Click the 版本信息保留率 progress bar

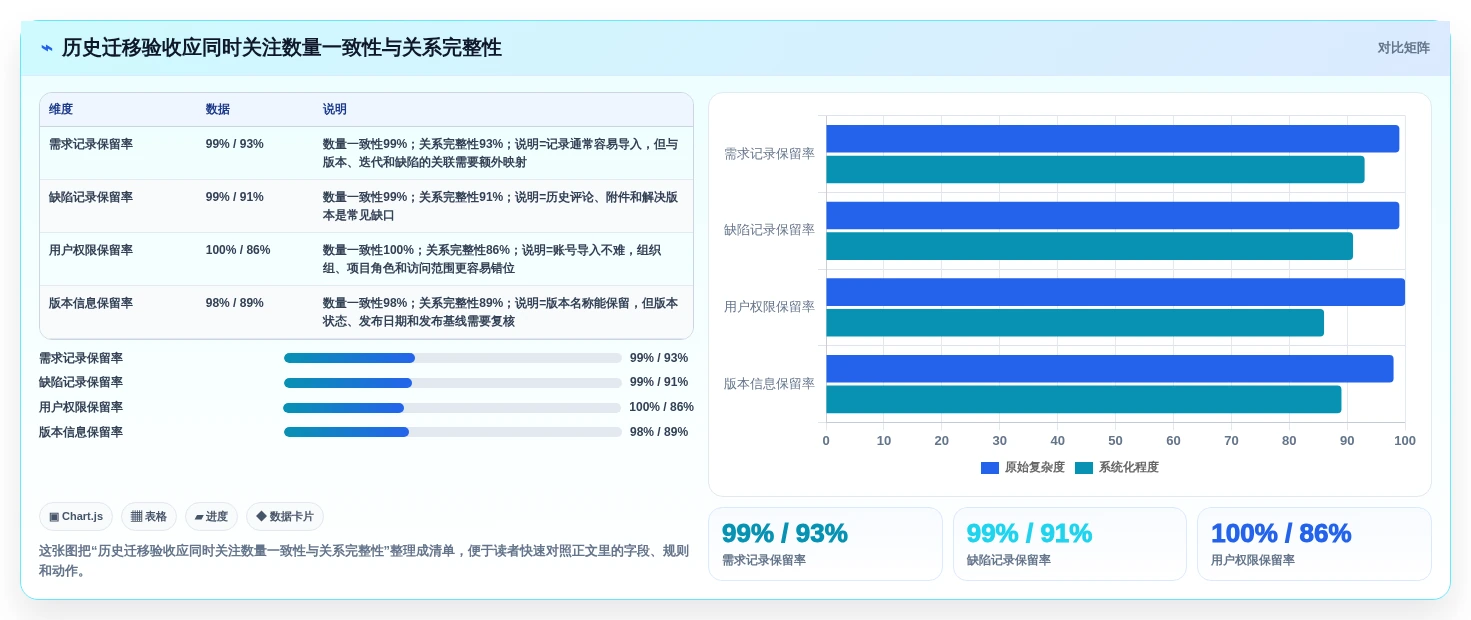coord(453,432)
